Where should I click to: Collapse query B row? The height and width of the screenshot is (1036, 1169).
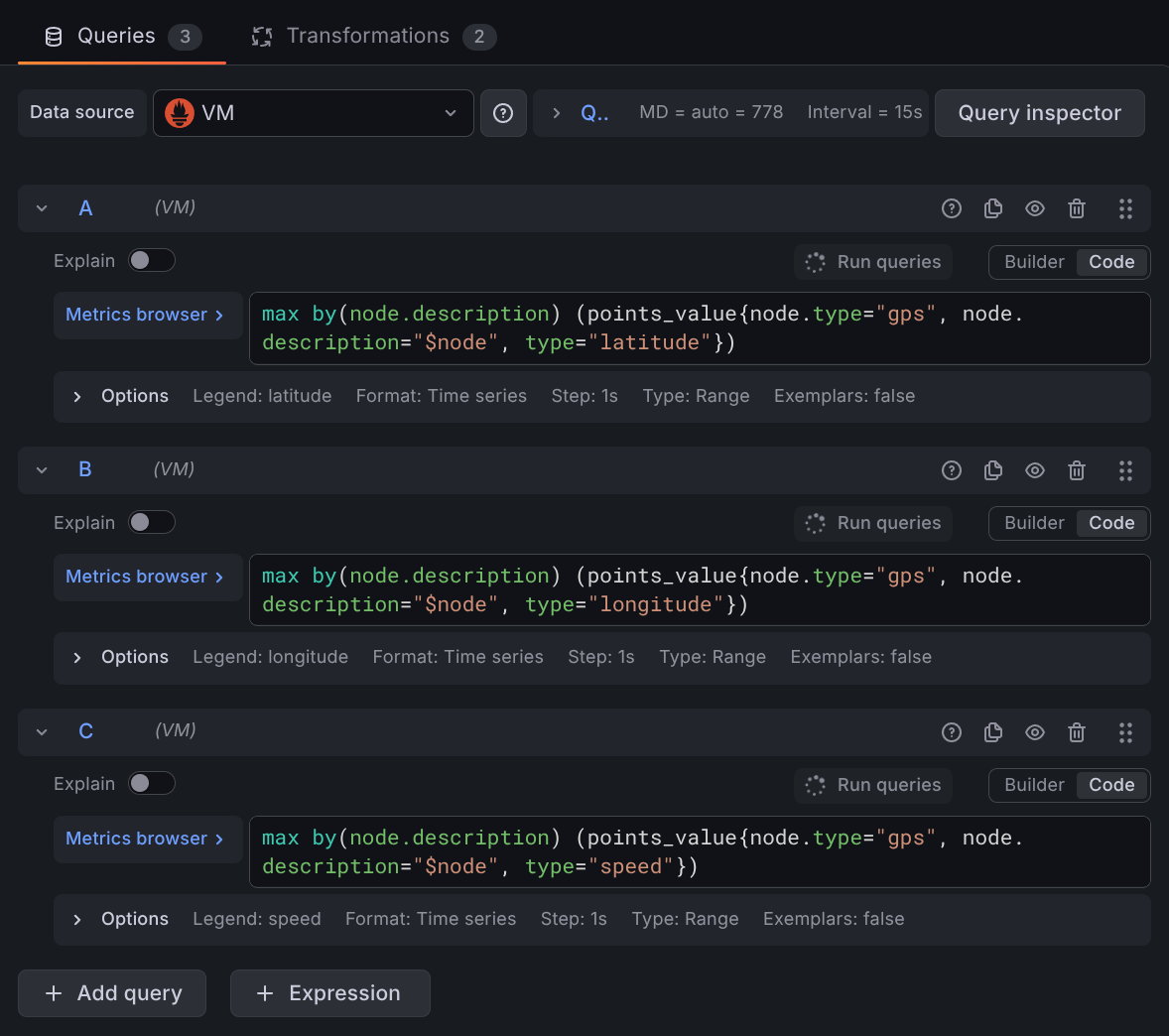pos(42,470)
